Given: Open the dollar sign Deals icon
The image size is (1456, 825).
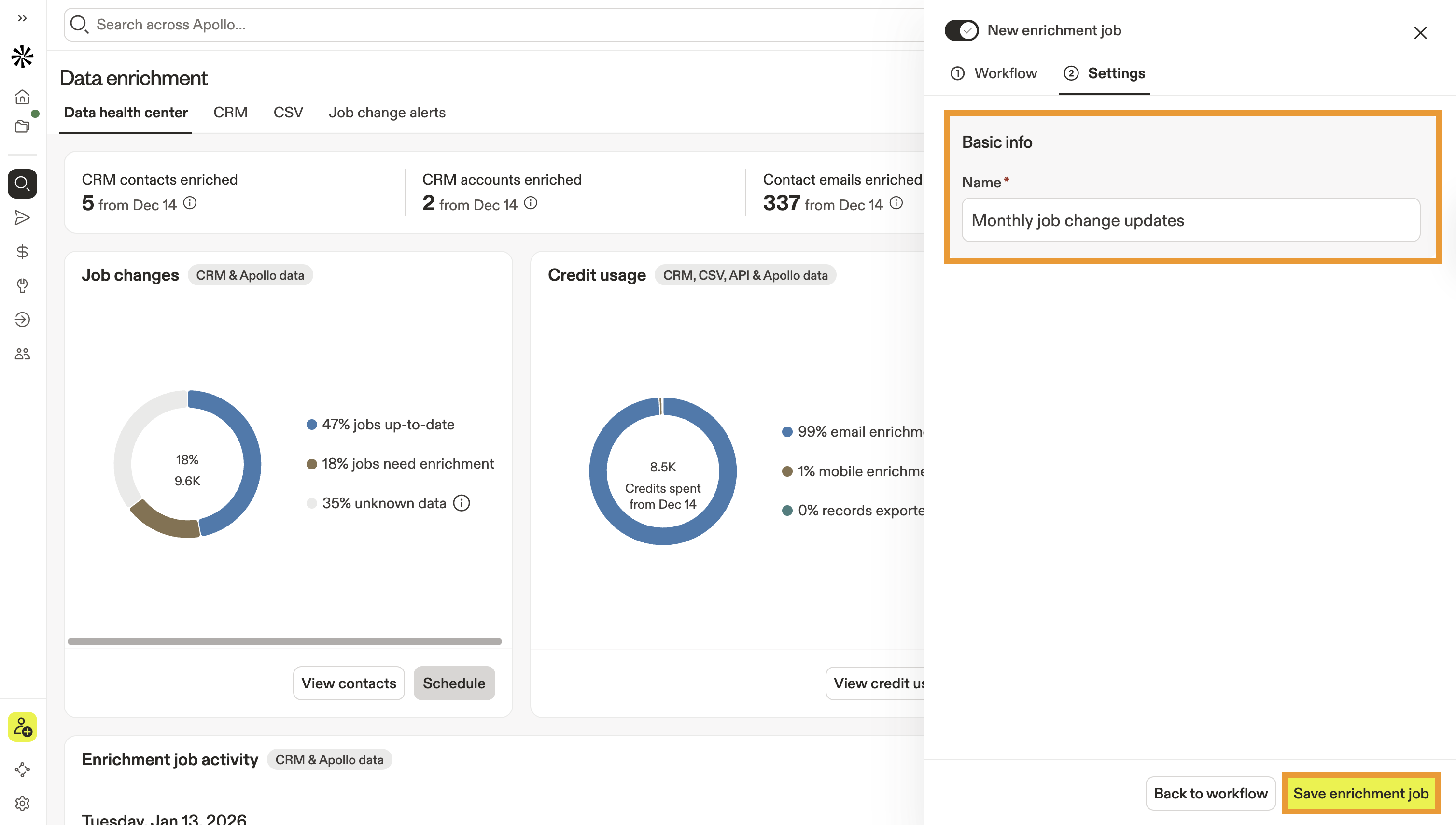Looking at the screenshot, I should [22, 252].
